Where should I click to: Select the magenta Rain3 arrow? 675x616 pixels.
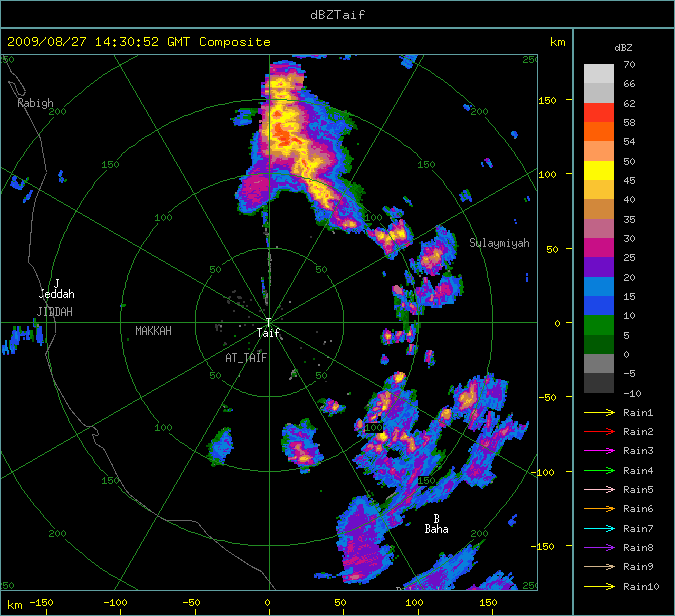click(601, 451)
